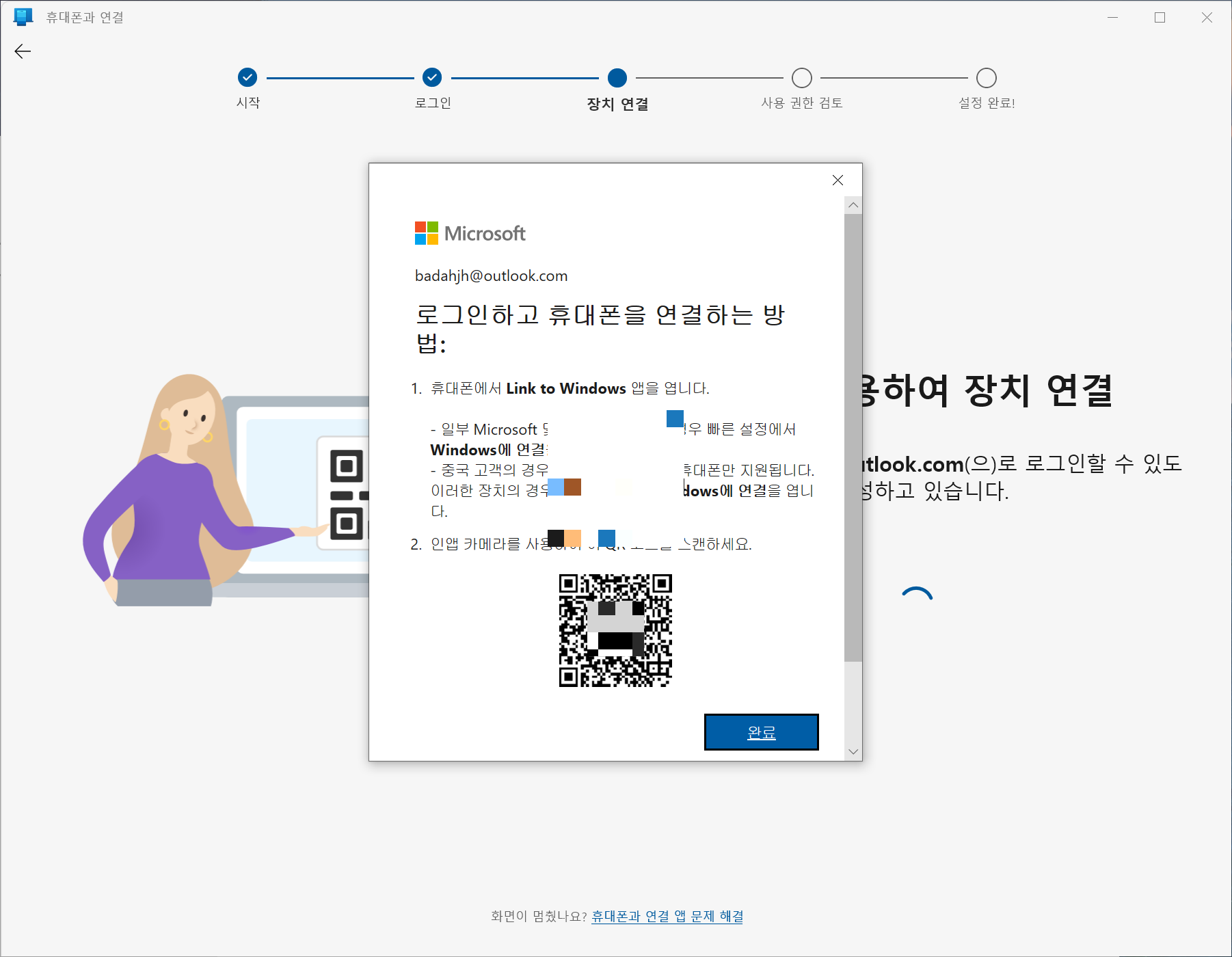Click the 사용 권한 검토 step label

click(802, 103)
